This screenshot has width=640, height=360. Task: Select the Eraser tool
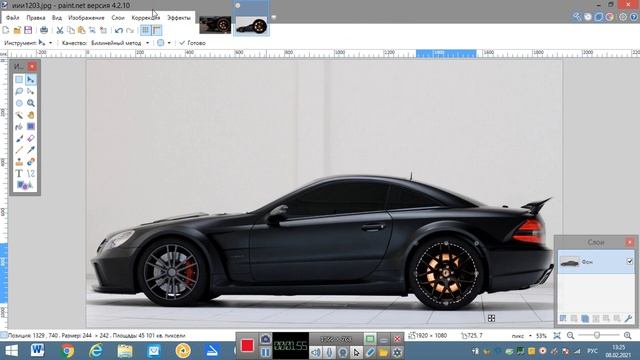(31, 139)
